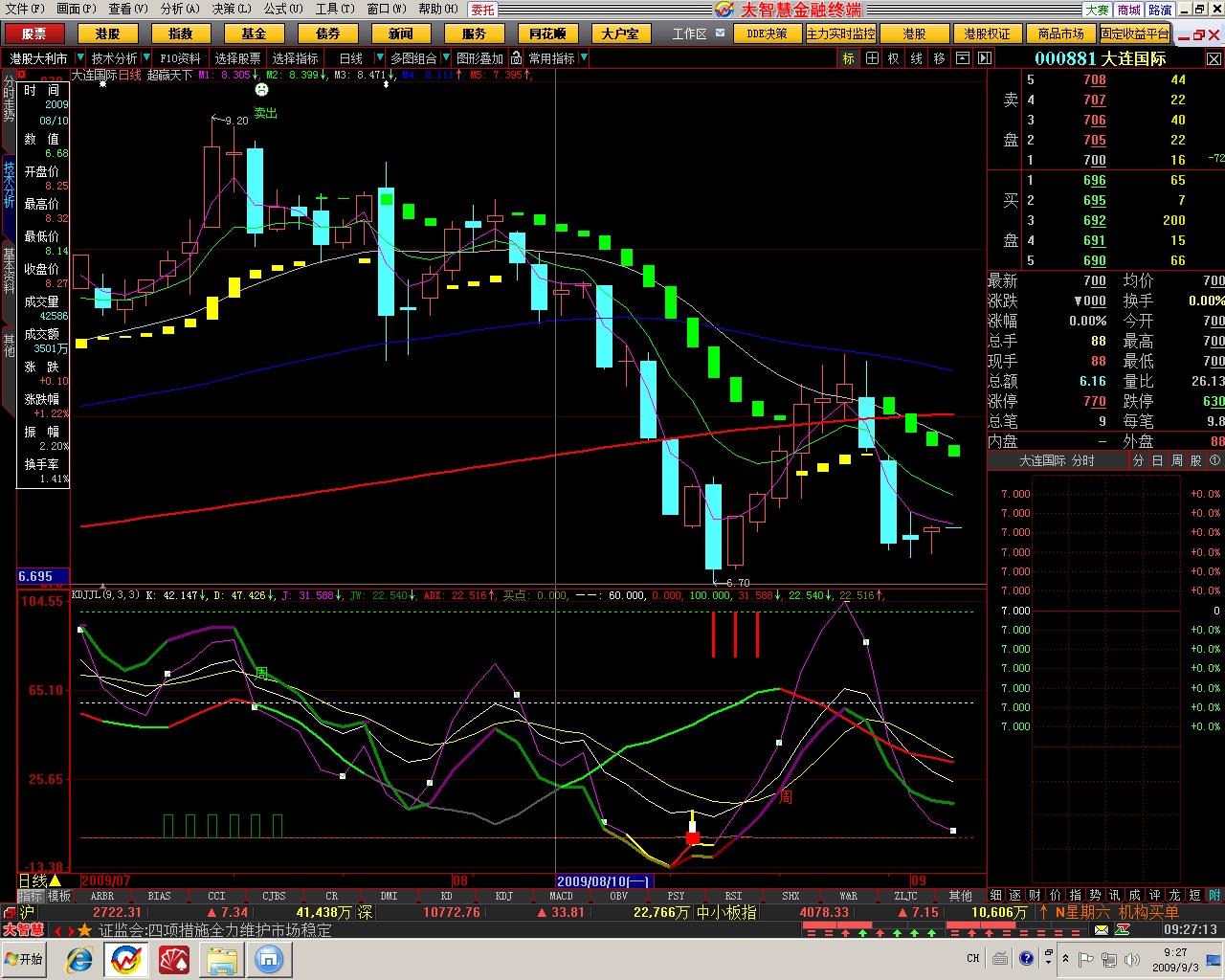Toggle the 权 adjustment button

[894, 58]
